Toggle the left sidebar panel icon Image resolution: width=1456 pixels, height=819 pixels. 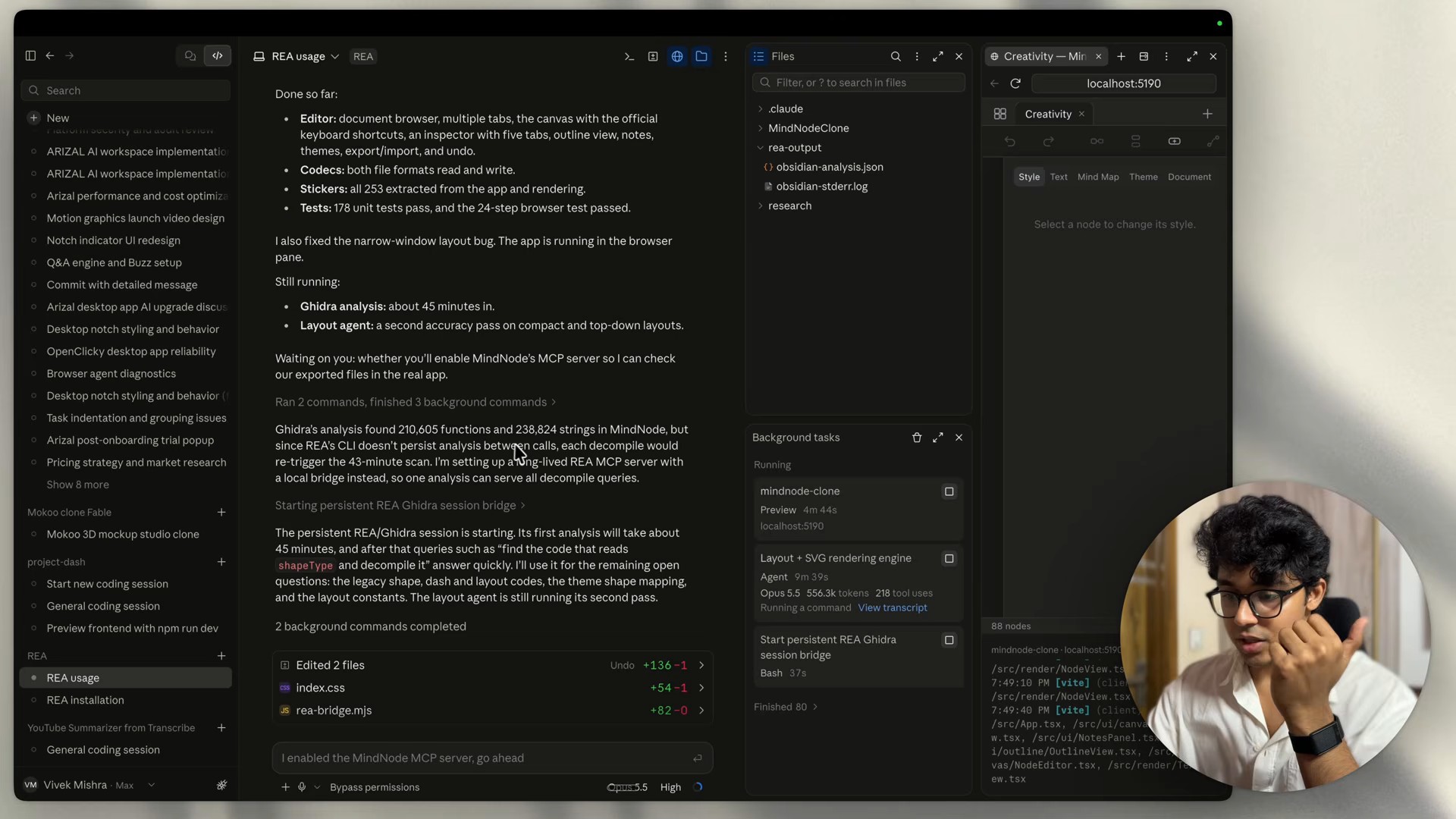coord(30,55)
